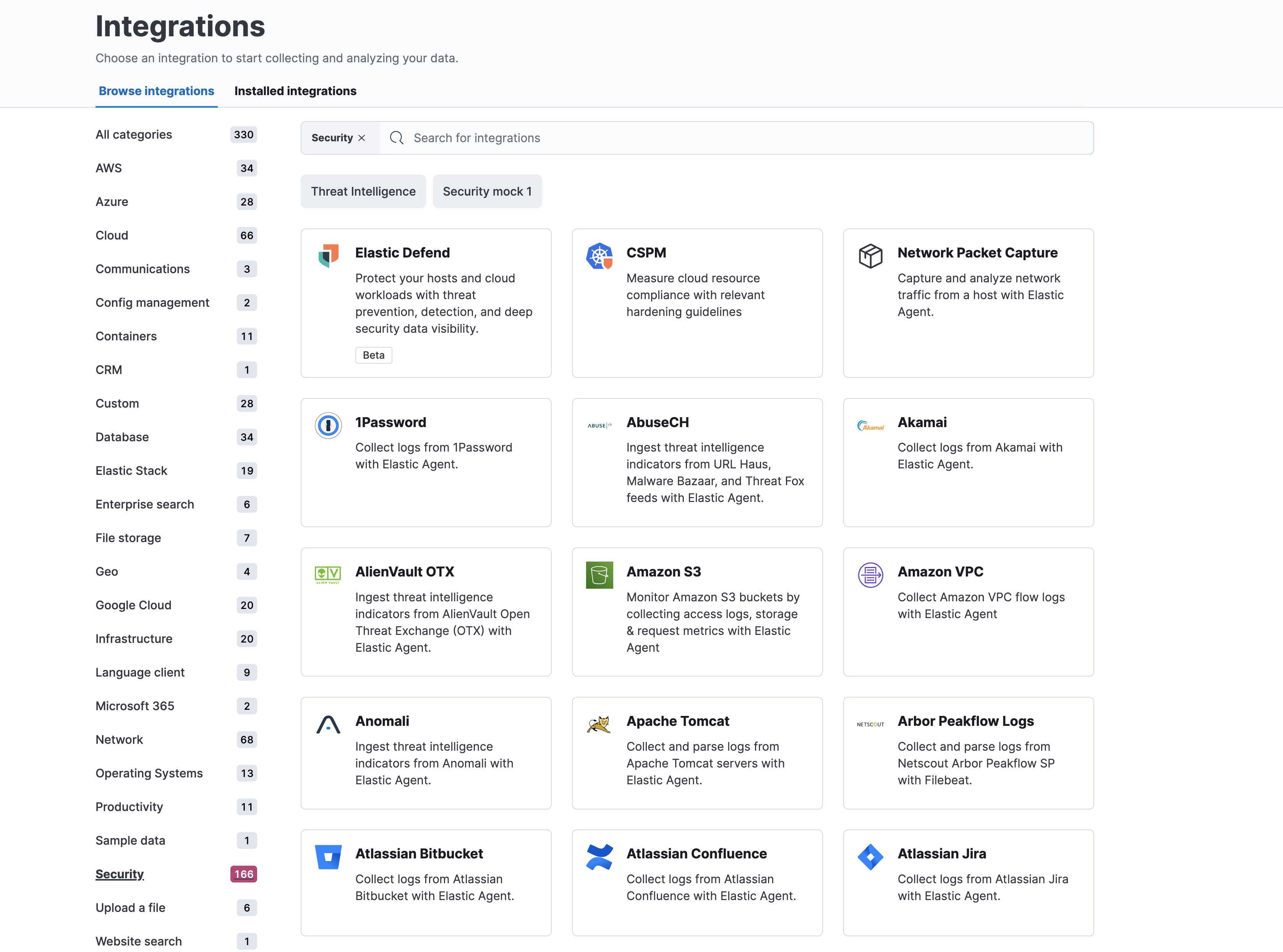
Task: Remove the Security filter chip
Action: [x=362, y=138]
